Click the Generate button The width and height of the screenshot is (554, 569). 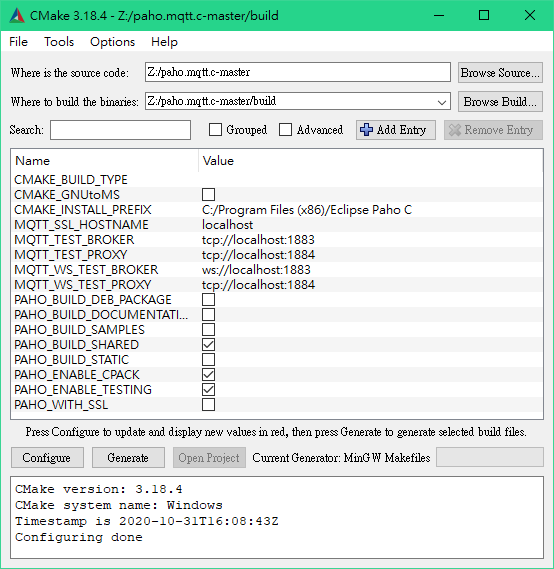coord(128,458)
